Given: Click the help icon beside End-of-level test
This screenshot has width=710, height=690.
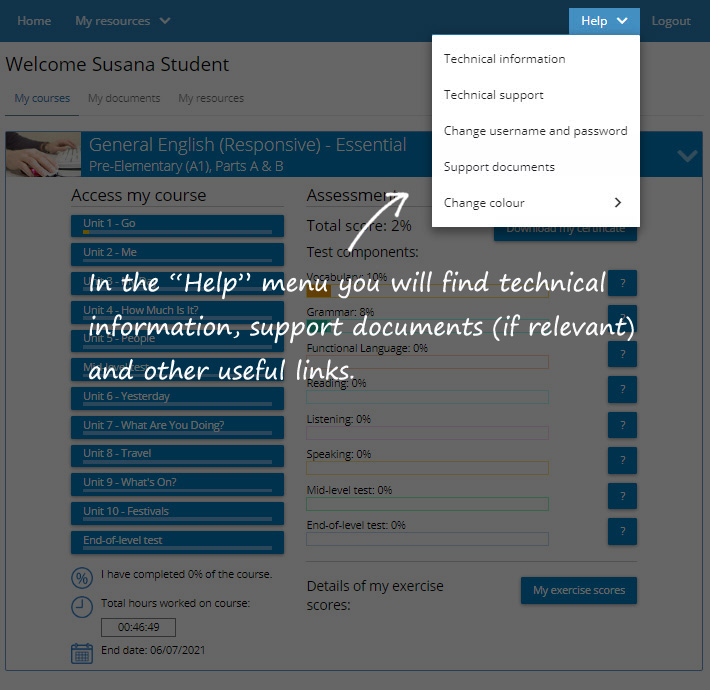Looking at the screenshot, I should click(622, 531).
